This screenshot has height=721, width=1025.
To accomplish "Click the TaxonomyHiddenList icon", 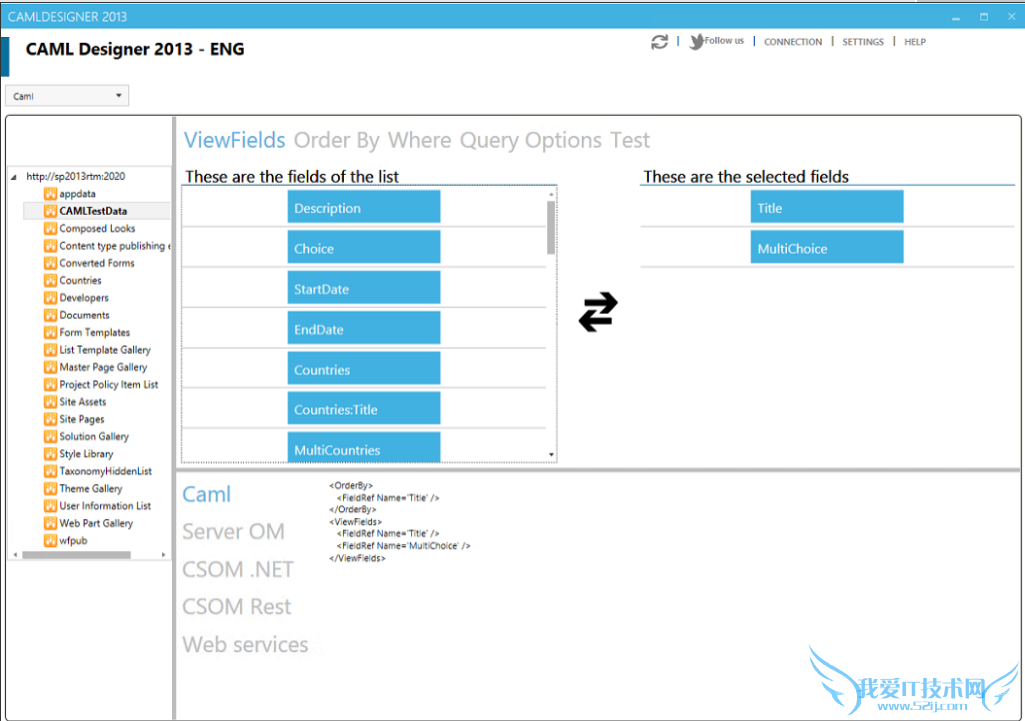I will click(50, 471).
